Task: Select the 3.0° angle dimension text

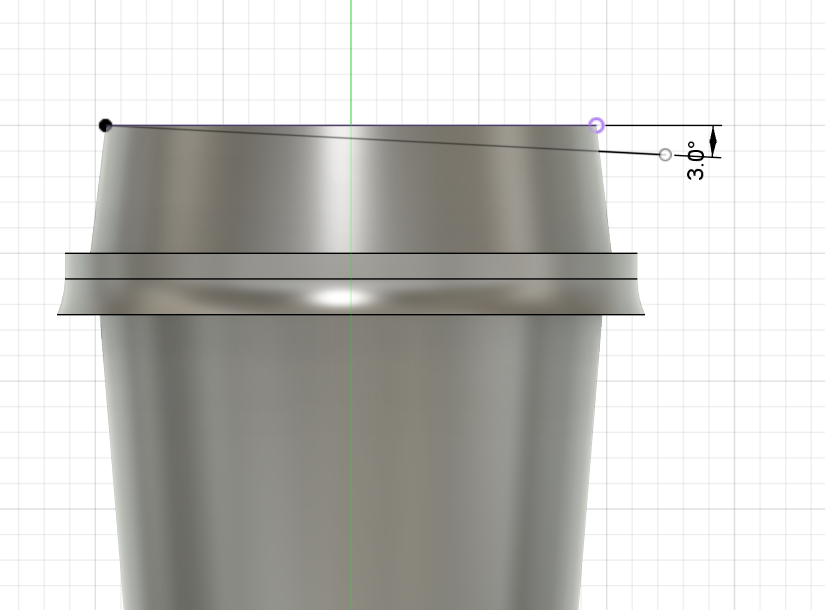Action: (697, 161)
